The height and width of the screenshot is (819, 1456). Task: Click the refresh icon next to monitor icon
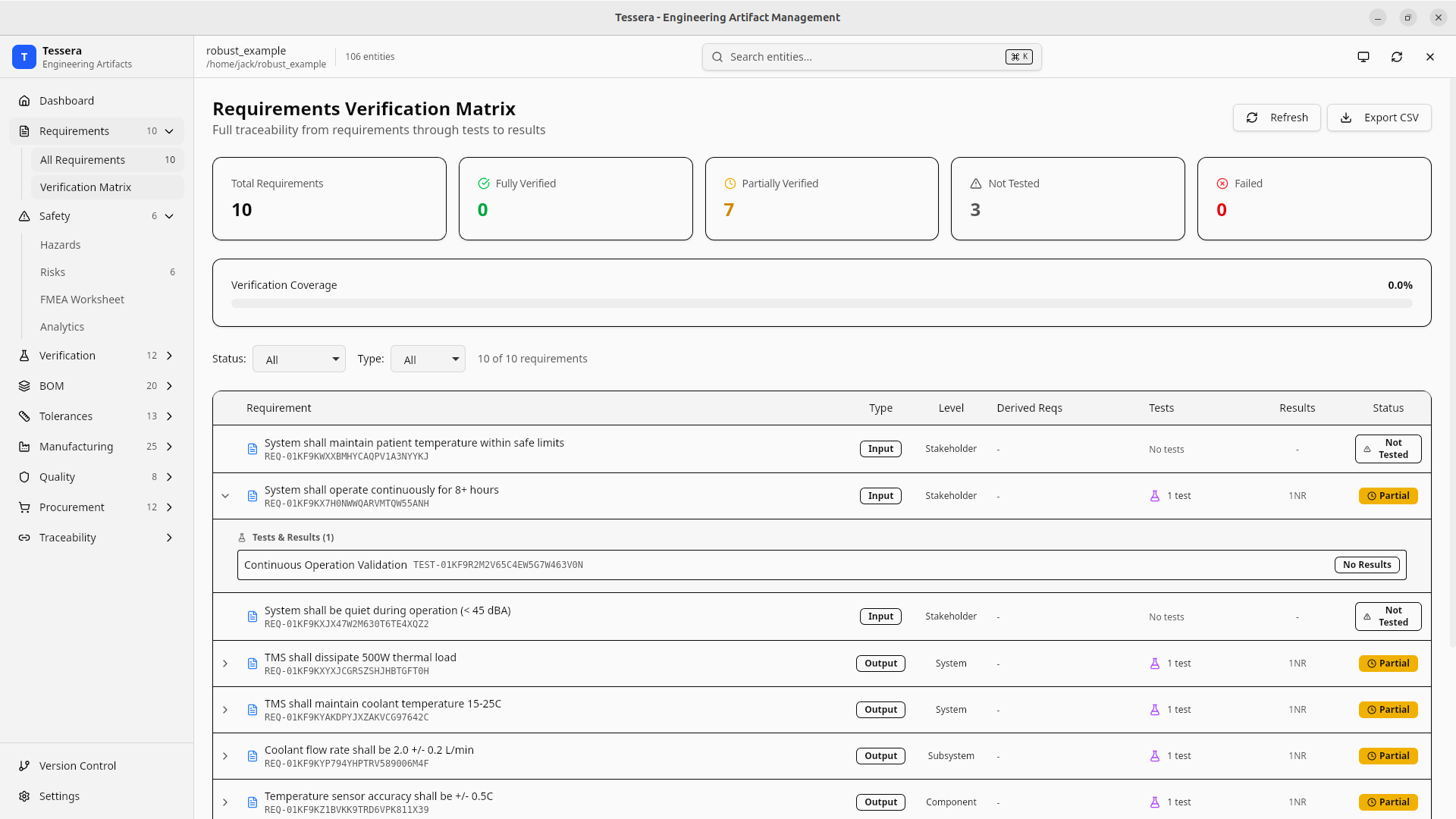pos(1397,56)
